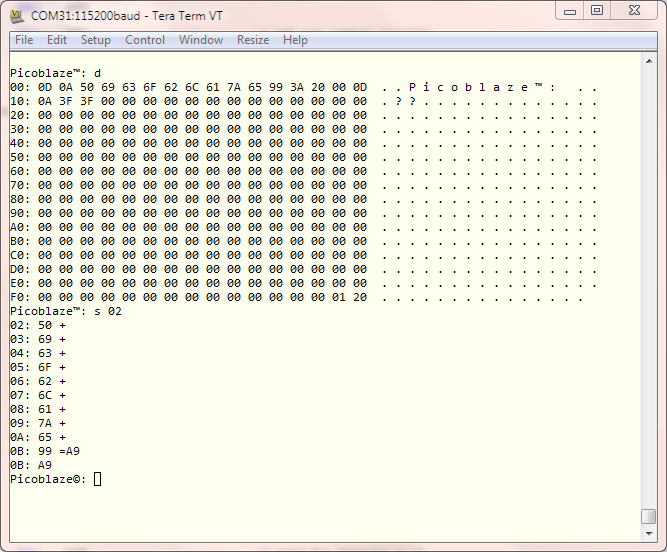This screenshot has height=552, width=667.
Task: Click the '06: 62 +' line
Action: point(38,381)
